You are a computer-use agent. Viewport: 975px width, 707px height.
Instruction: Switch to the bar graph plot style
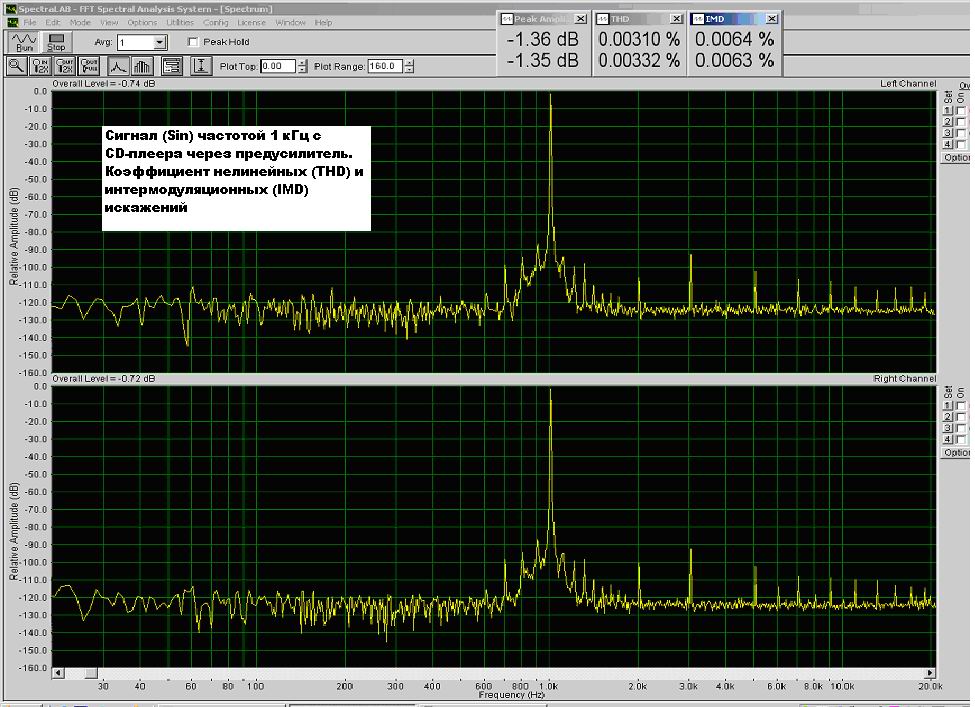point(141,66)
